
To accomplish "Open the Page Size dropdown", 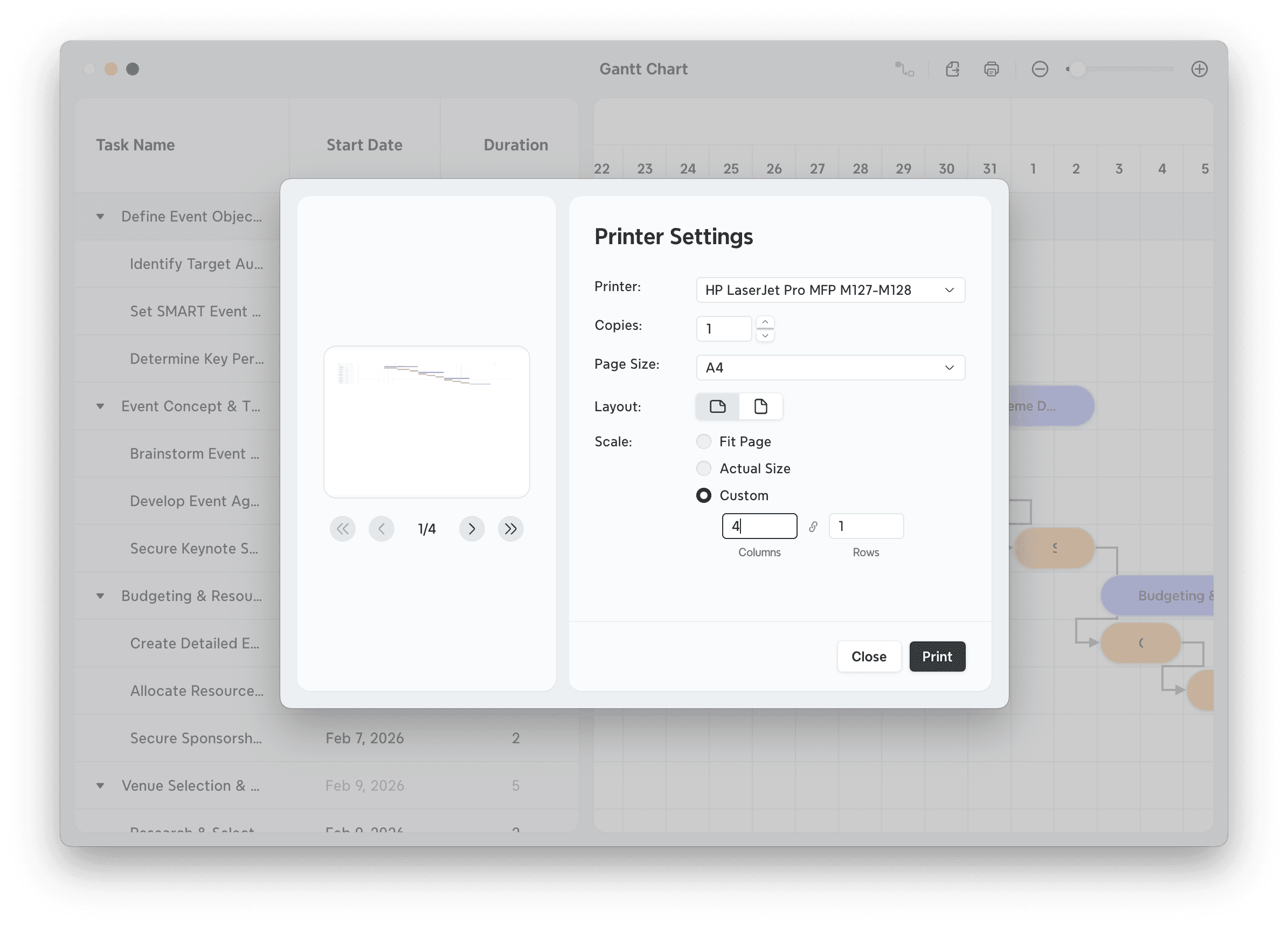I will coord(830,368).
